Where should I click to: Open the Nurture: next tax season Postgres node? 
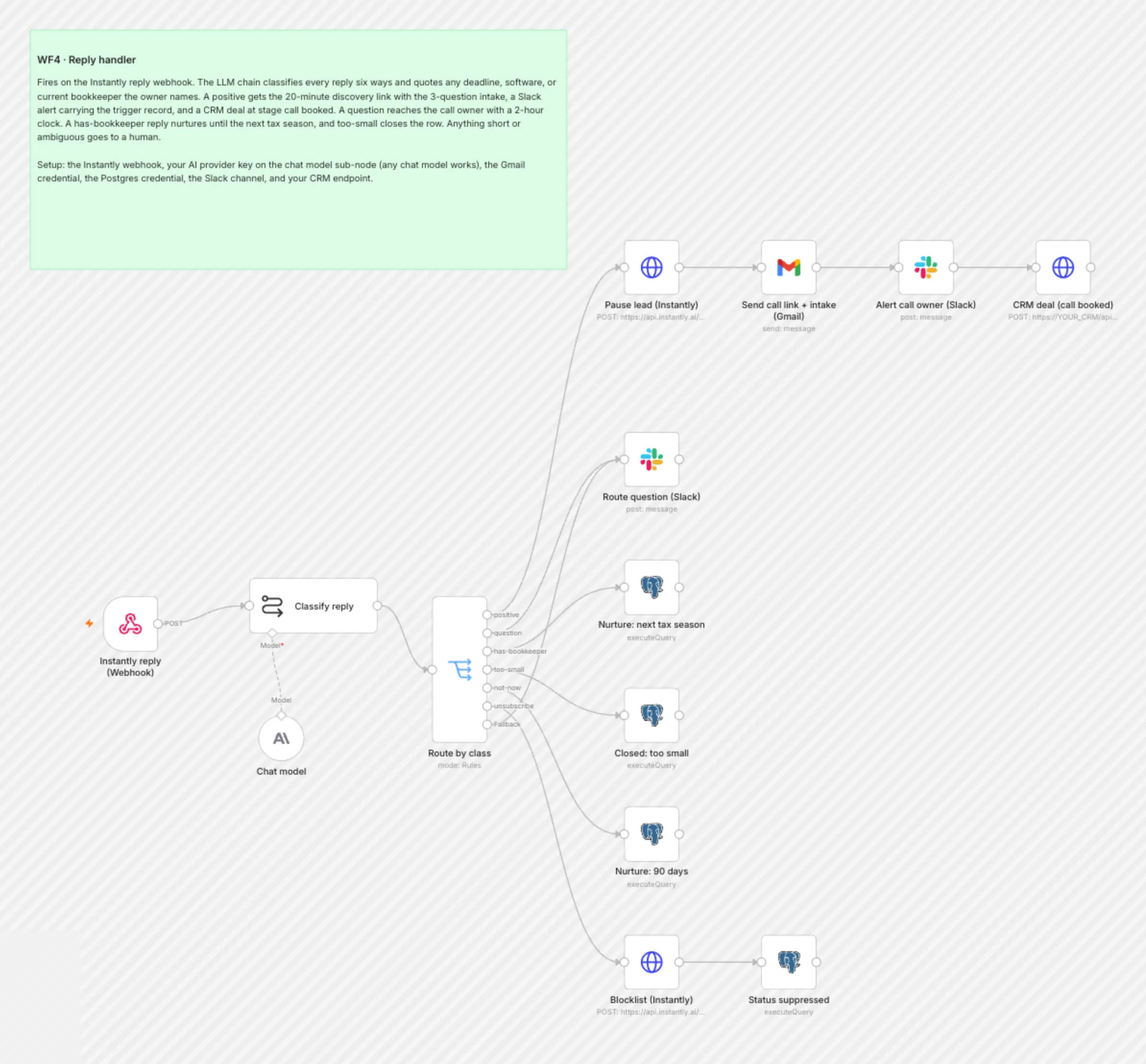click(x=651, y=587)
